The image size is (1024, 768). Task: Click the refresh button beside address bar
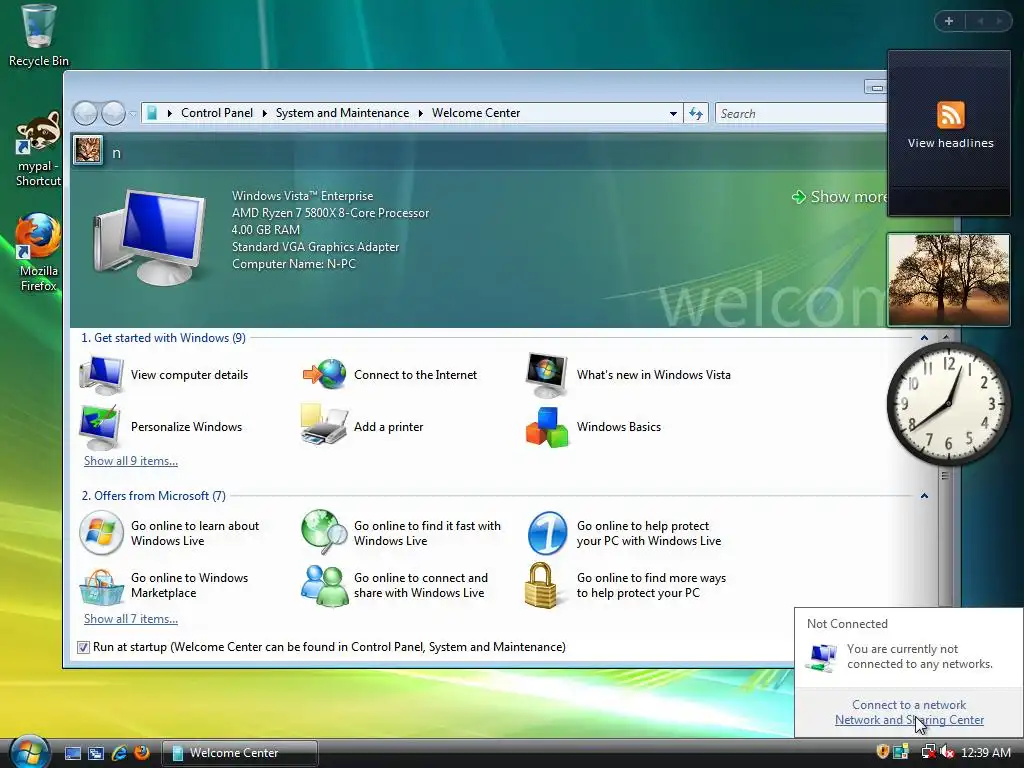tap(696, 114)
